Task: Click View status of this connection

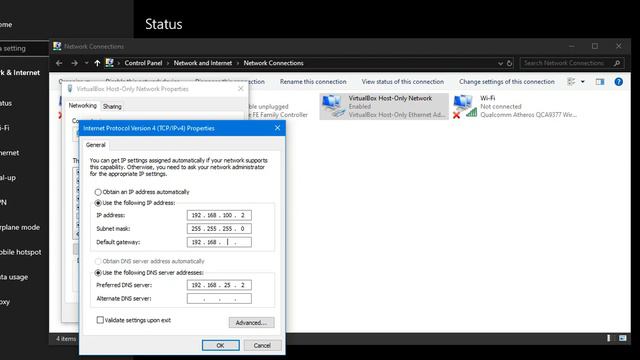Action: pyautogui.click(x=402, y=82)
